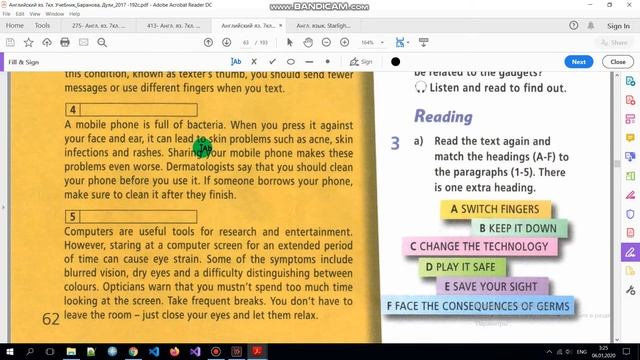The image size is (640, 360).
Task: Open the Windows Start menu
Action: coord(10,351)
